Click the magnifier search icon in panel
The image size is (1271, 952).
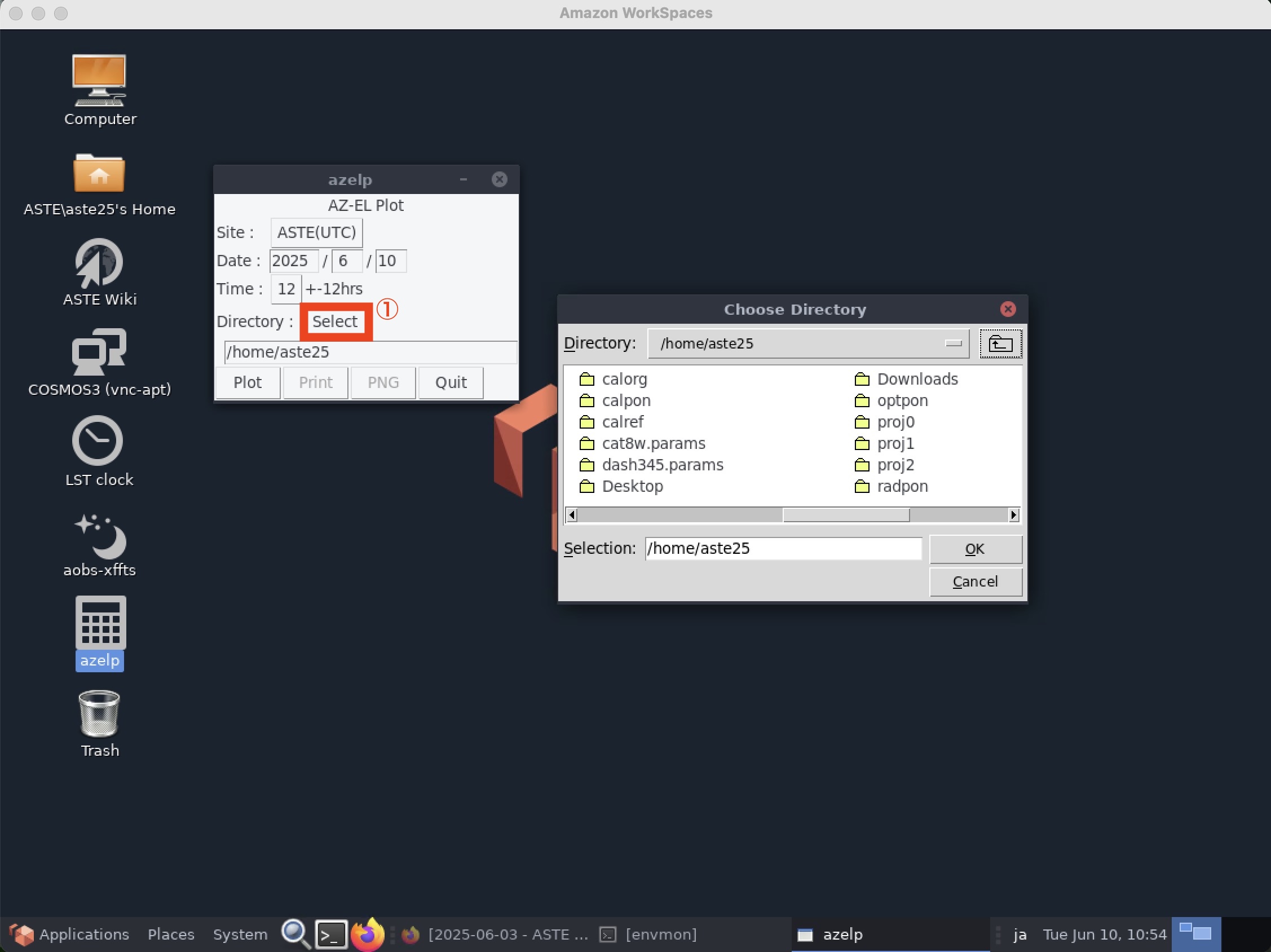[295, 934]
